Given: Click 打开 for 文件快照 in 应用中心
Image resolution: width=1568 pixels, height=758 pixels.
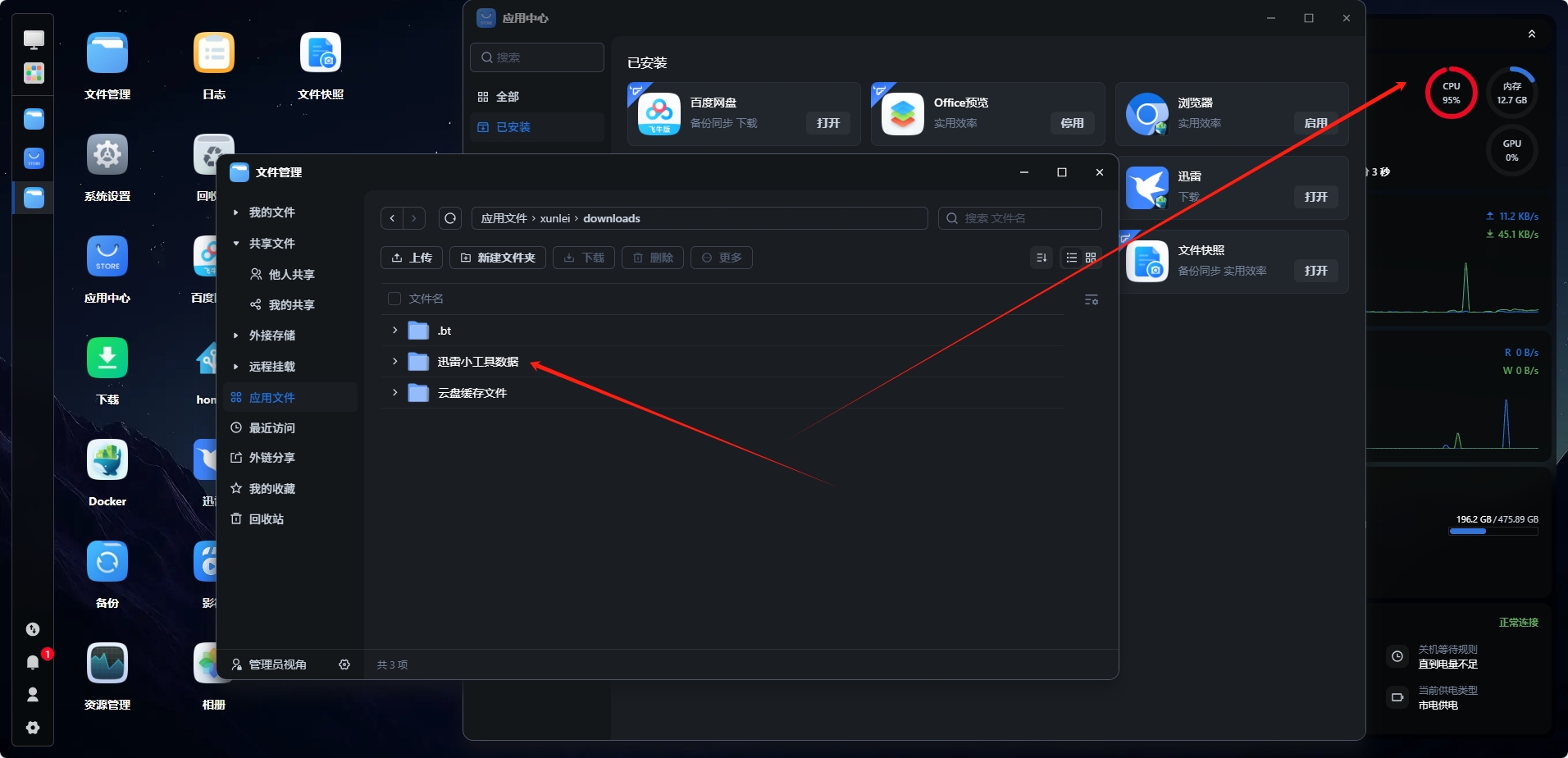Looking at the screenshot, I should (x=1316, y=271).
